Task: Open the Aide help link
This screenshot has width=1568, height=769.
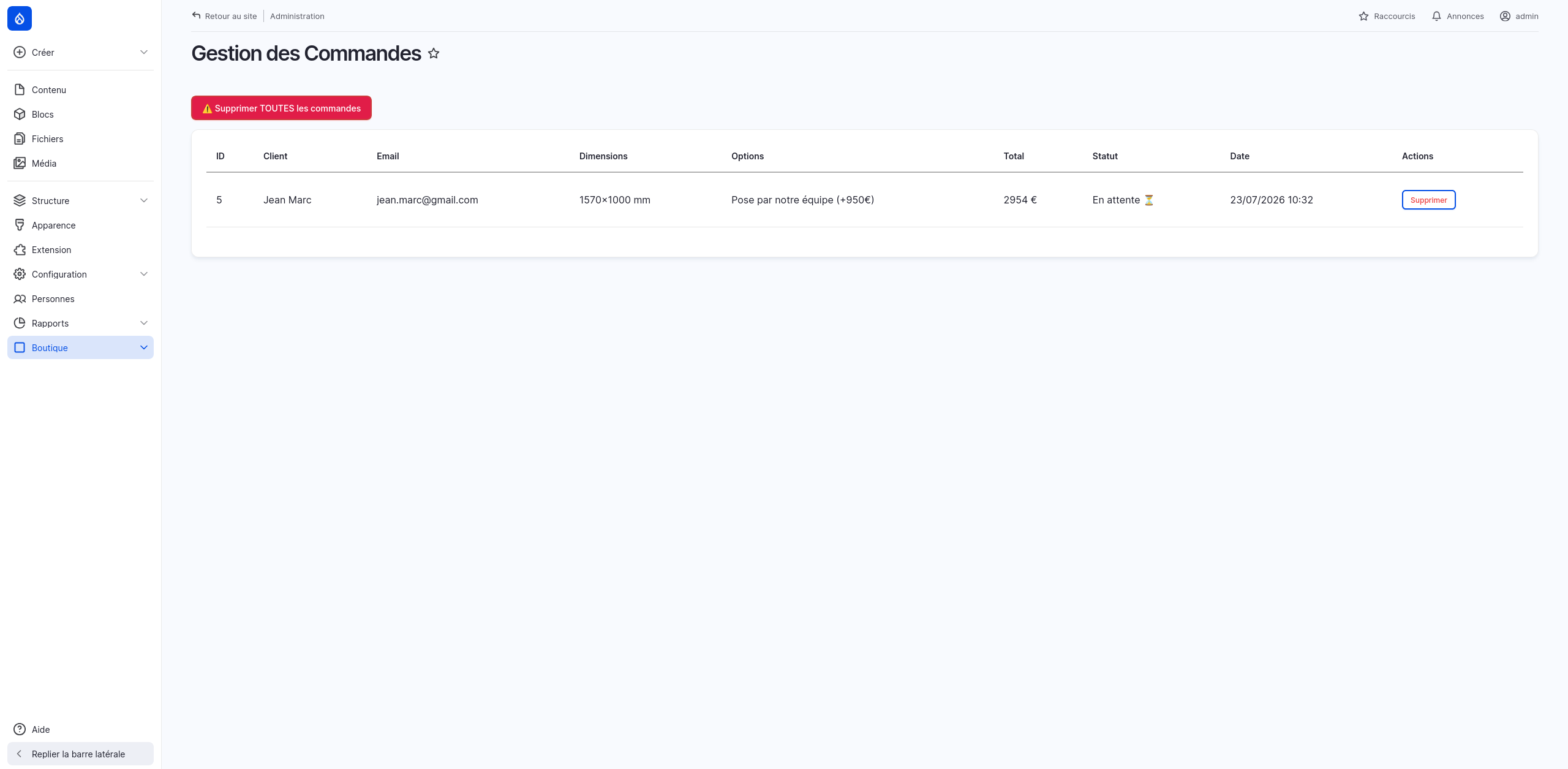Action: pos(80,729)
